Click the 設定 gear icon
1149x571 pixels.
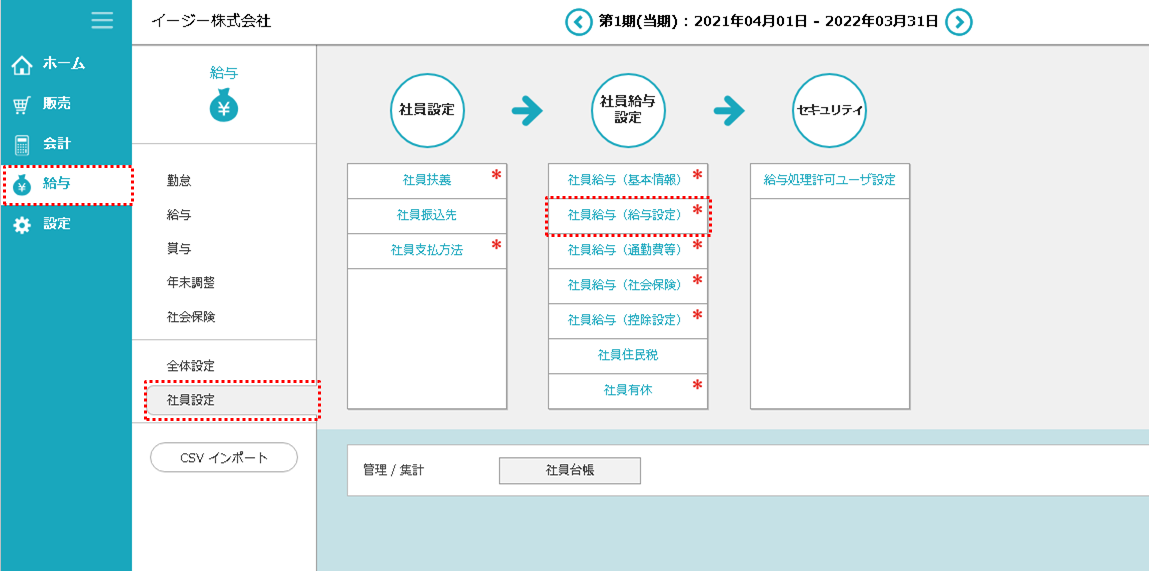pos(22,225)
